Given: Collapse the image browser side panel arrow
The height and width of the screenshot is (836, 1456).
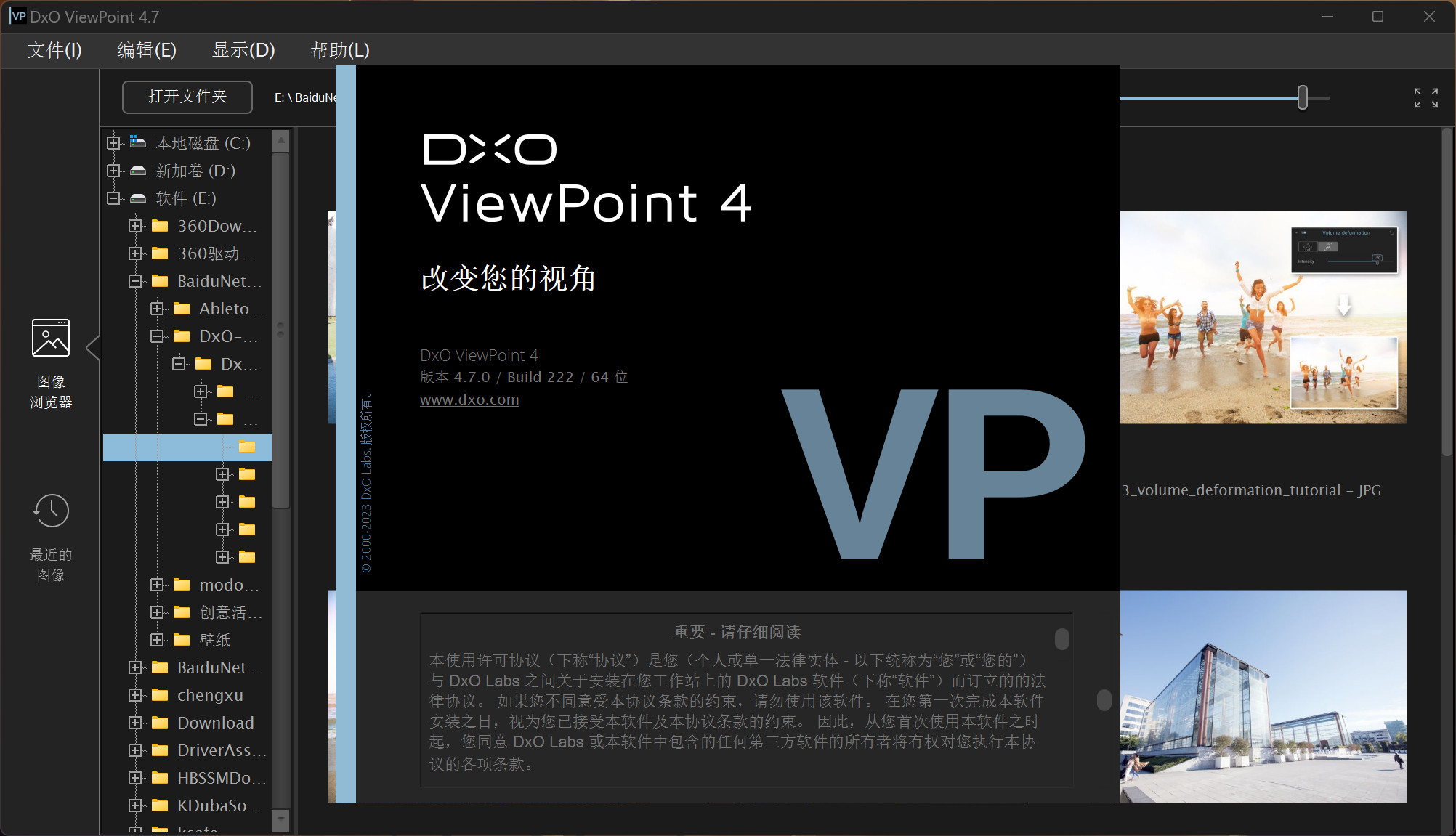Looking at the screenshot, I should coord(92,348).
